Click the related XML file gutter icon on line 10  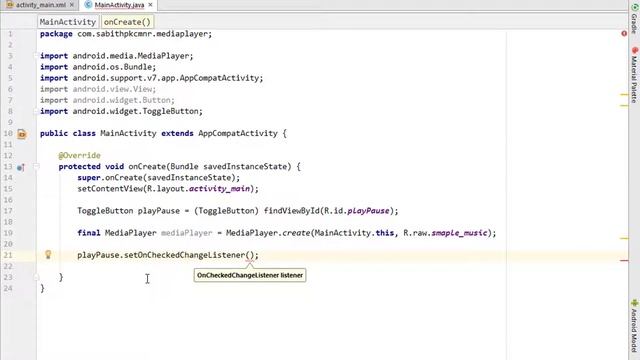(22, 134)
